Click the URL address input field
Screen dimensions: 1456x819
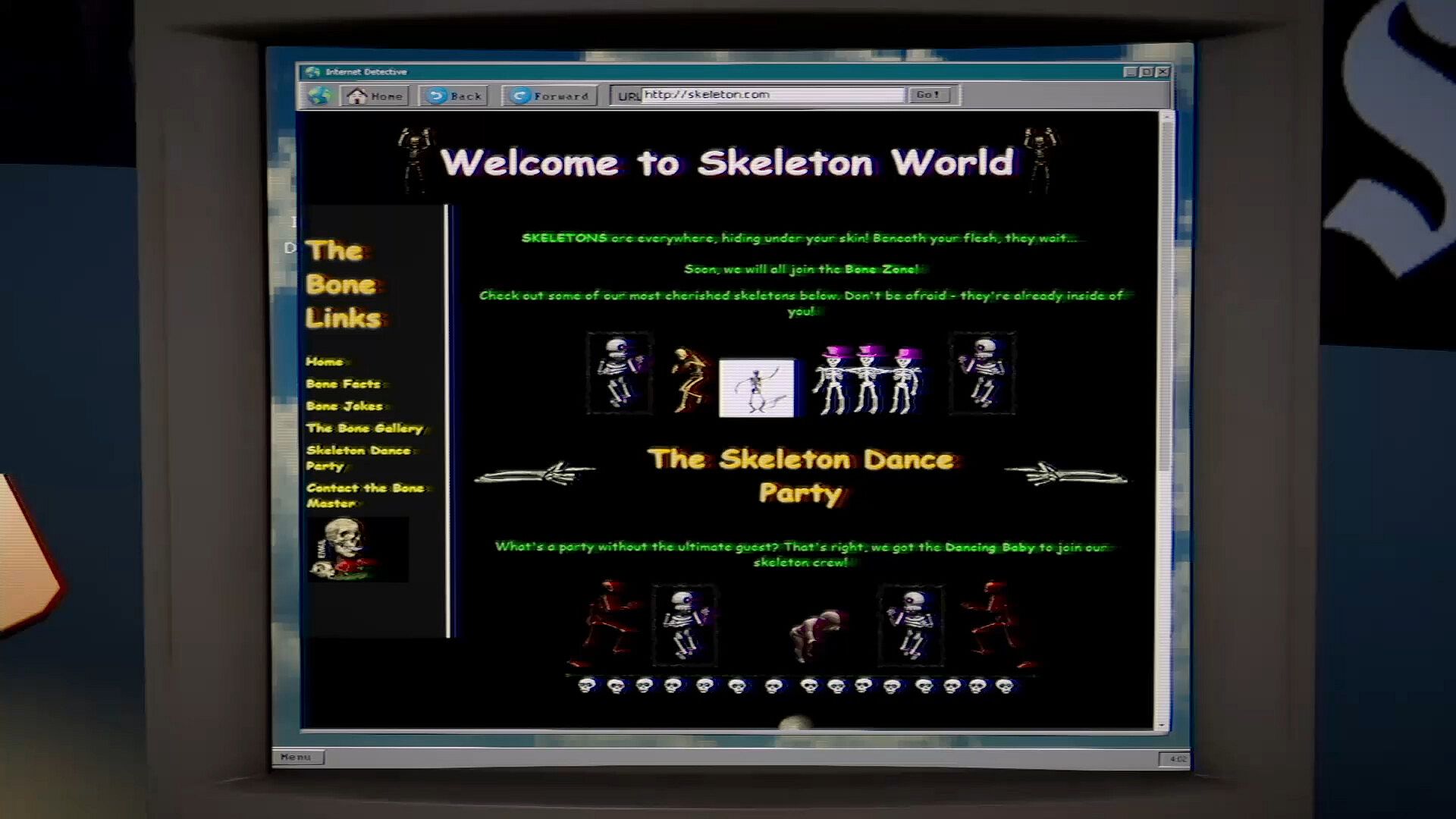772,95
